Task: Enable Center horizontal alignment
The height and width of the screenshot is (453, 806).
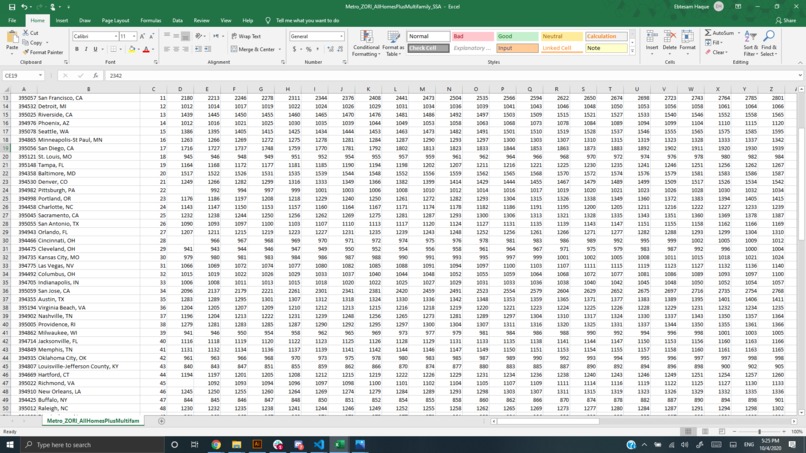Action: [x=176, y=49]
